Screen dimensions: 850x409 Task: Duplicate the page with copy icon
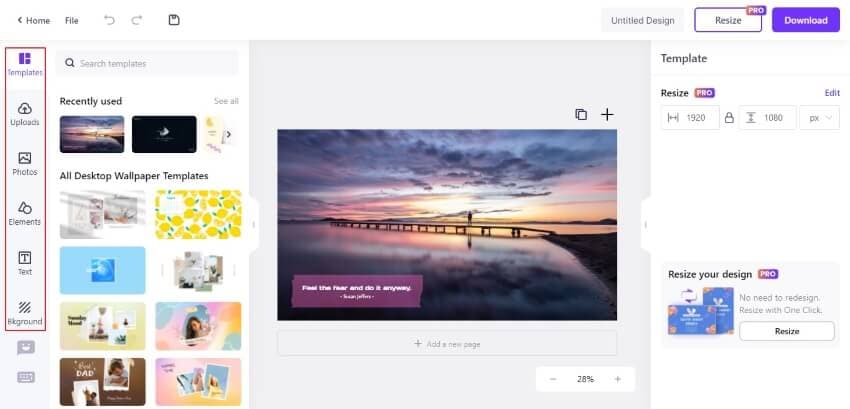(581, 114)
